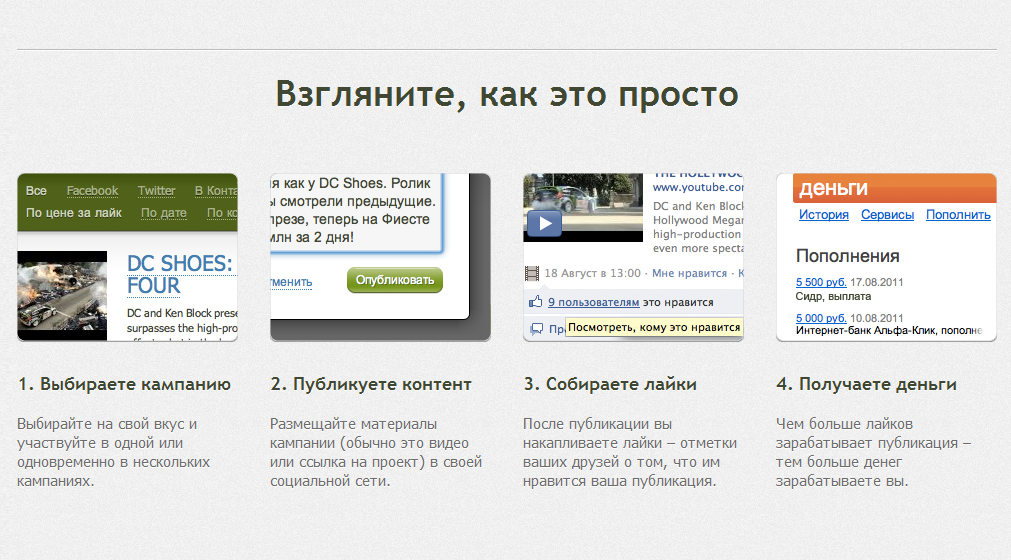Click the paragraph starting Размещайте материалы
The height and width of the screenshot is (560, 1011).
pyautogui.click(x=376, y=452)
